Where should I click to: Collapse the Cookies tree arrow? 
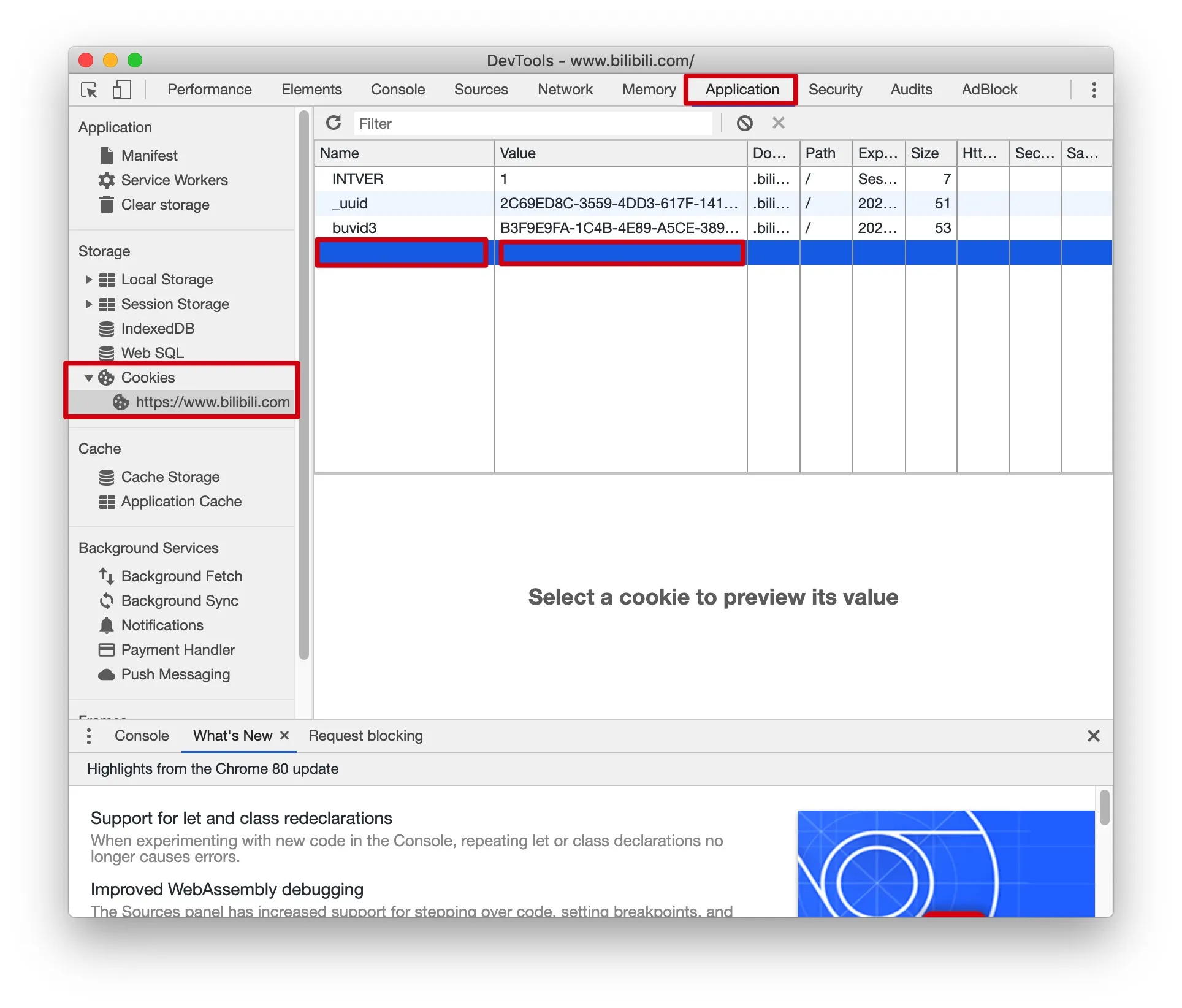[x=88, y=378]
